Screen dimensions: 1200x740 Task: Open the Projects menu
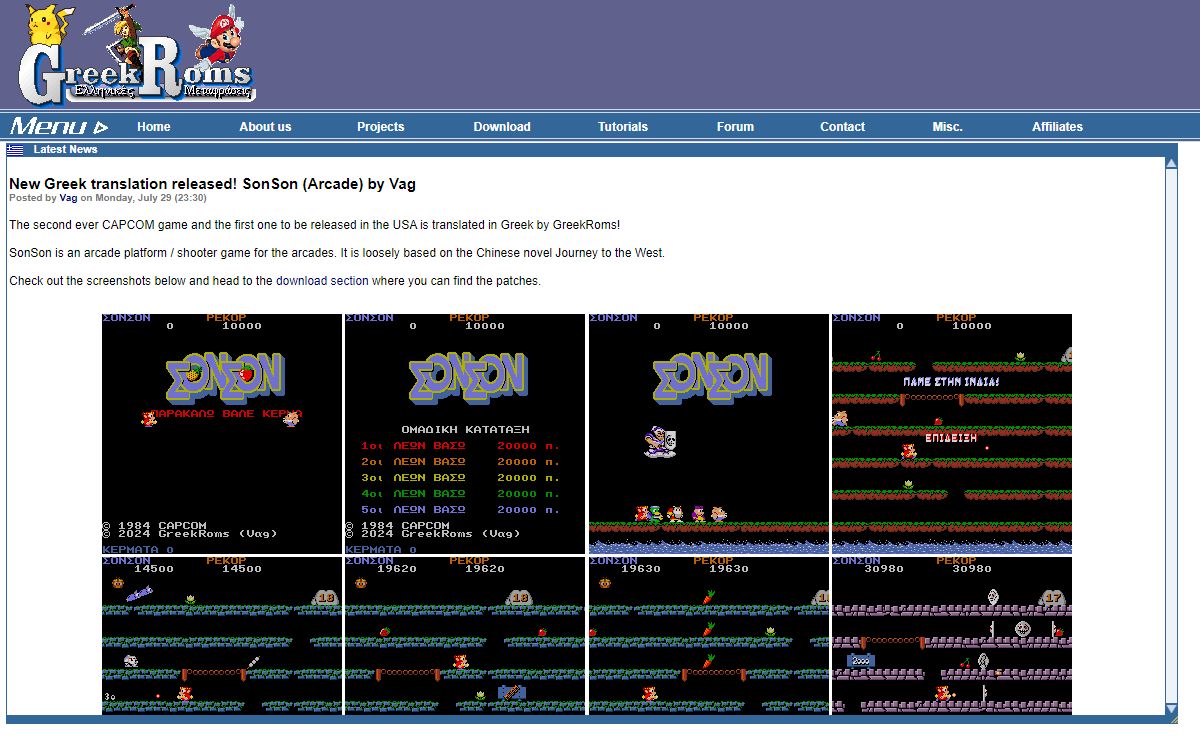[381, 127]
